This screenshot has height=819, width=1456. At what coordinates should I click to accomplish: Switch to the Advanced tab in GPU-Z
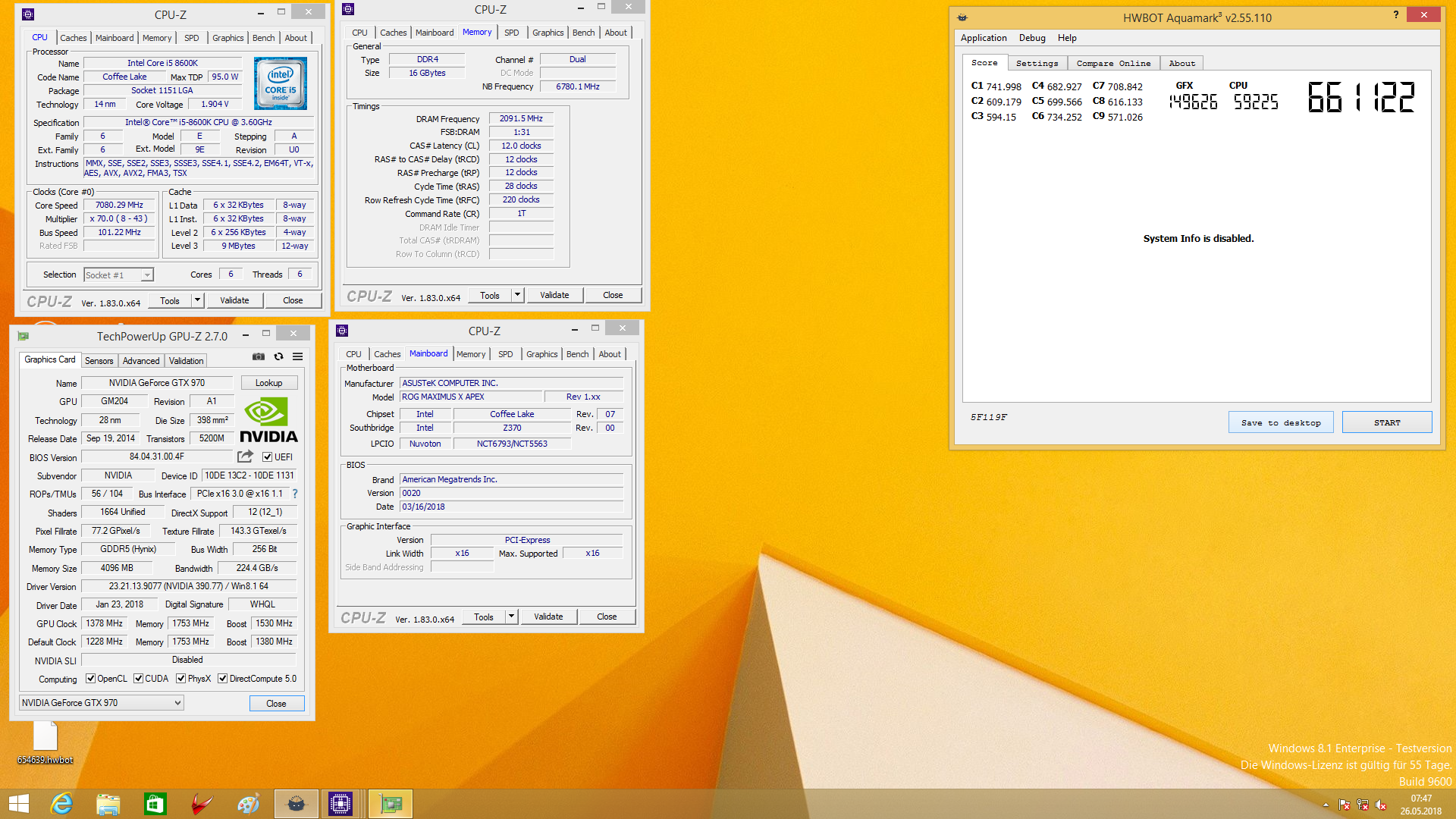pyautogui.click(x=141, y=361)
